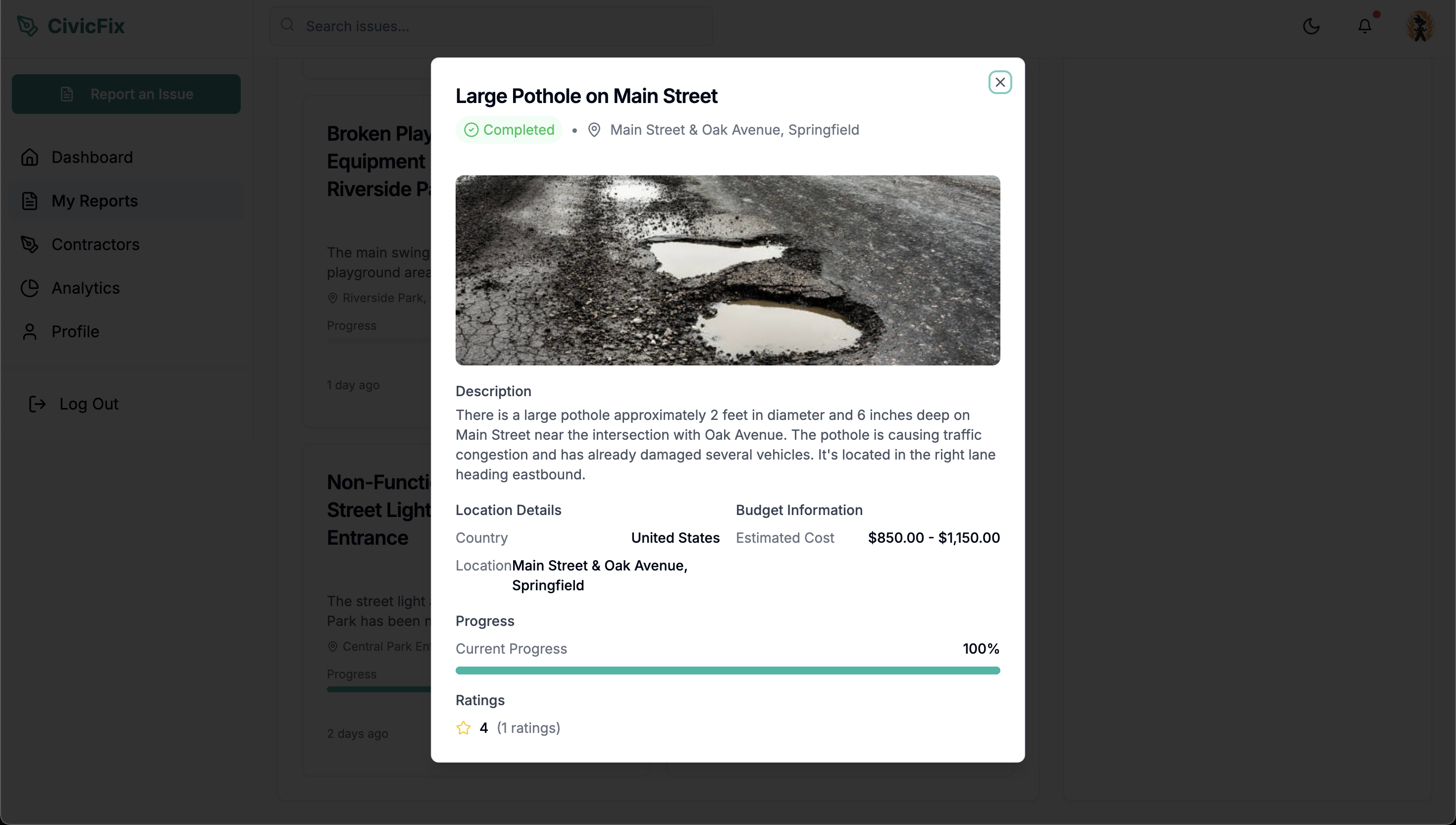The height and width of the screenshot is (825, 1456).
Task: Open user avatar profile menu
Action: [1420, 26]
